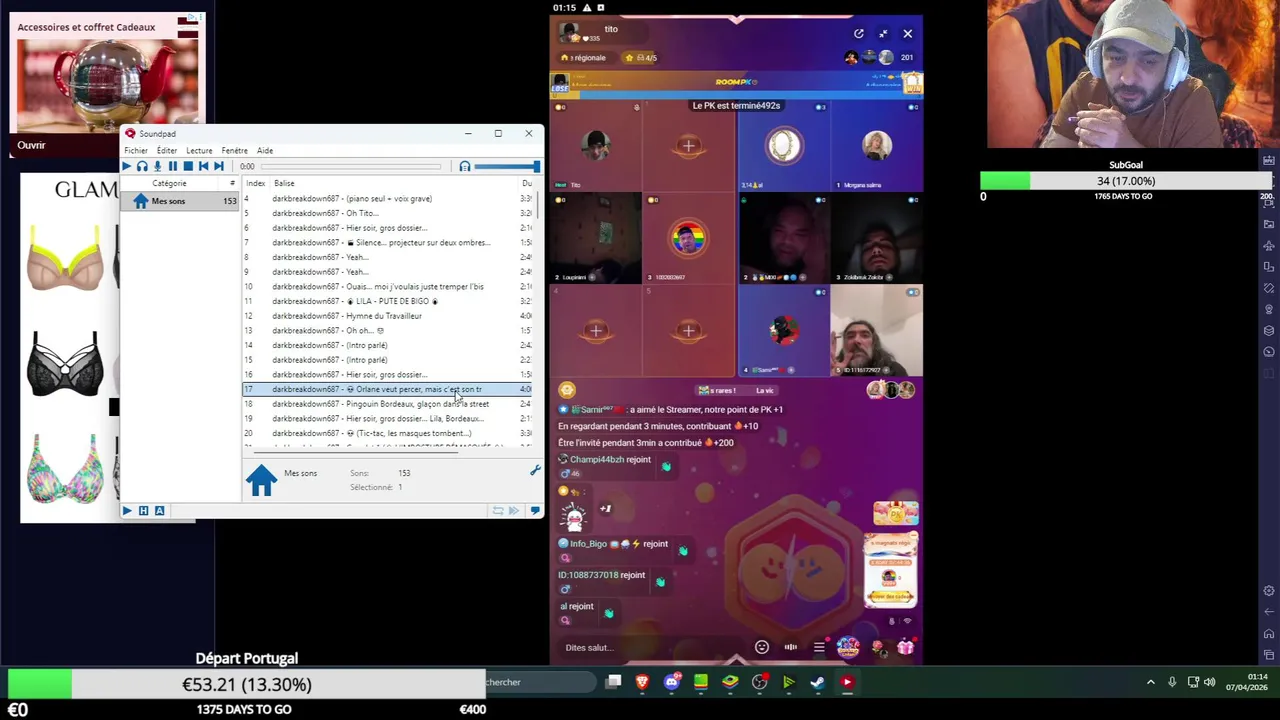The width and height of the screenshot is (1280, 720).
Task: Sort by the Index column header
Action: click(x=256, y=183)
